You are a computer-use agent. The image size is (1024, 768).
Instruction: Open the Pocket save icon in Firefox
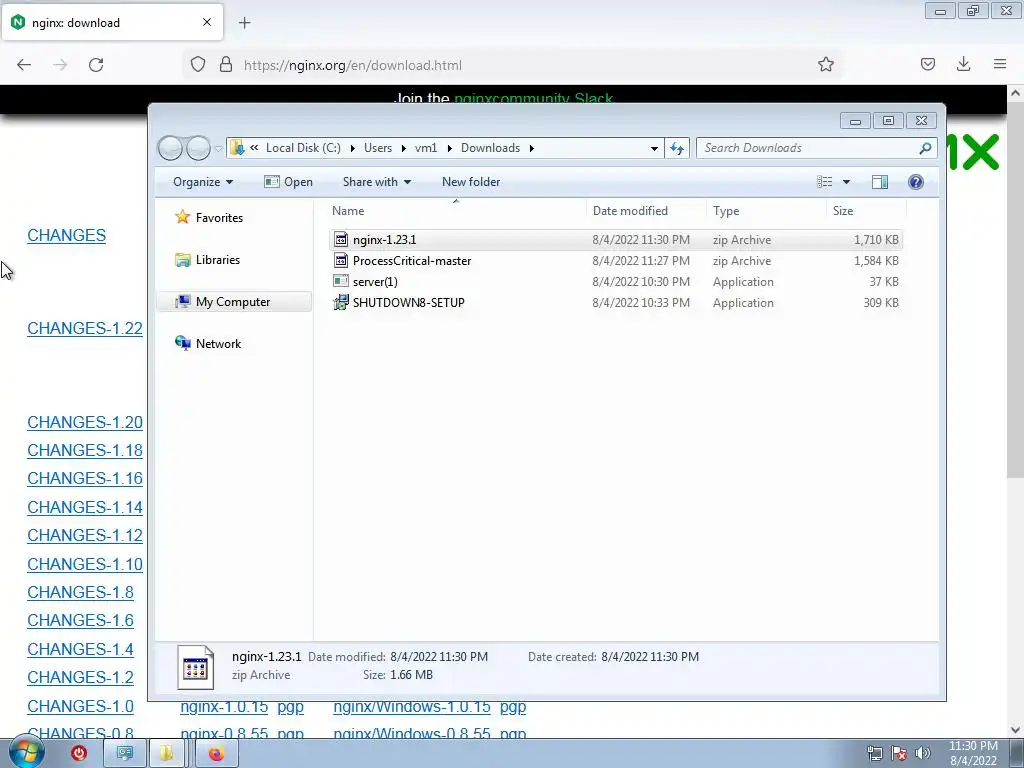click(x=927, y=64)
